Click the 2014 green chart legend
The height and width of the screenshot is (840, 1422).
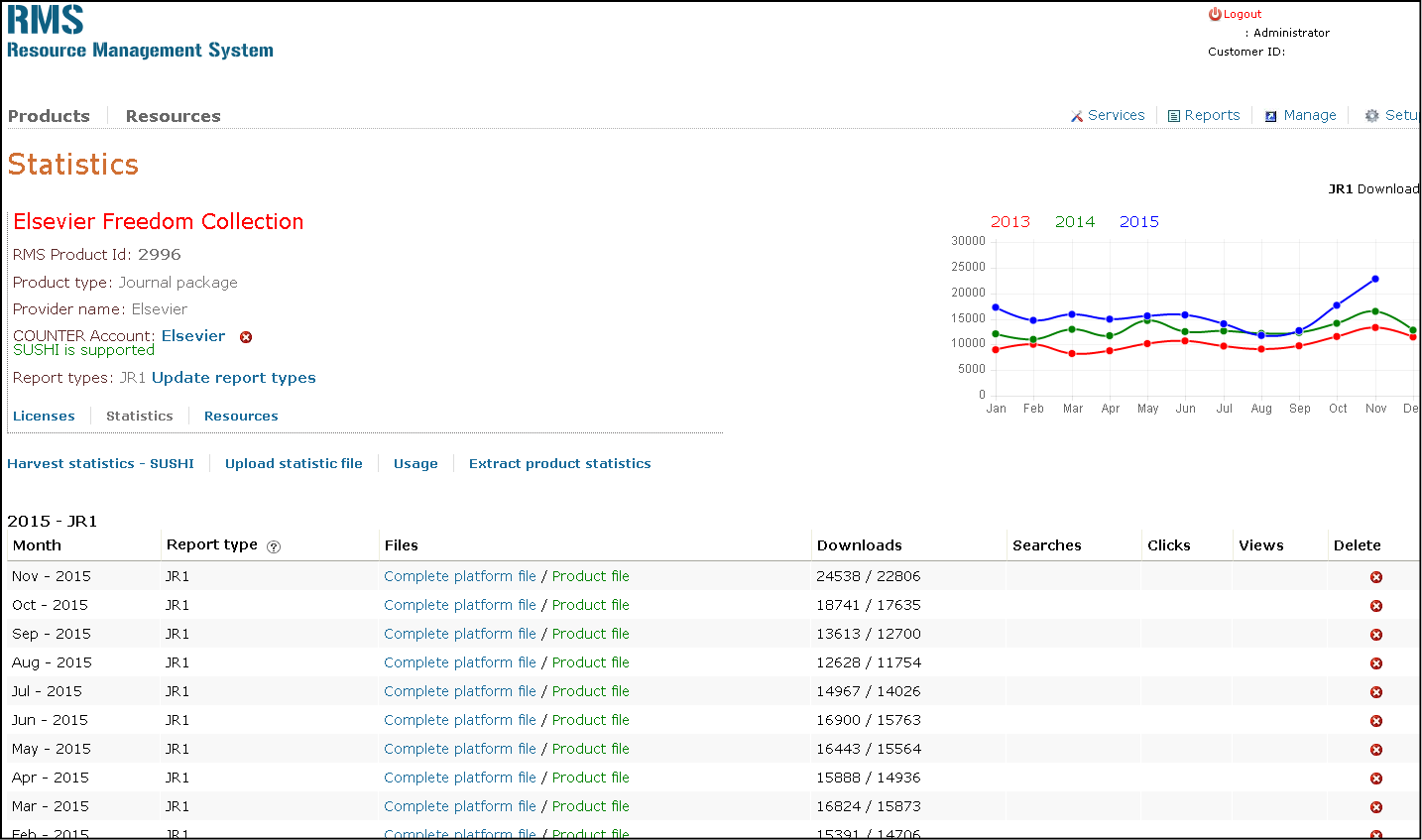click(1075, 222)
